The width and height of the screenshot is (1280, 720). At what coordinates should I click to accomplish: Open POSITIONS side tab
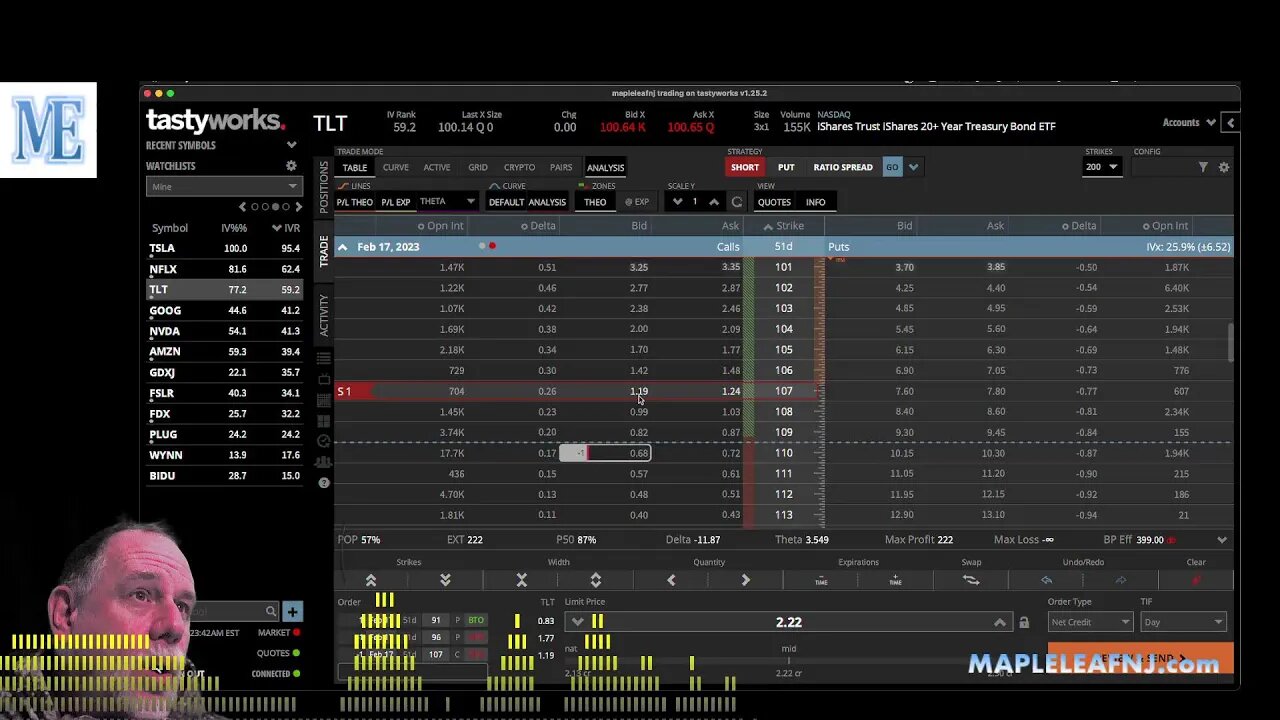(x=323, y=188)
